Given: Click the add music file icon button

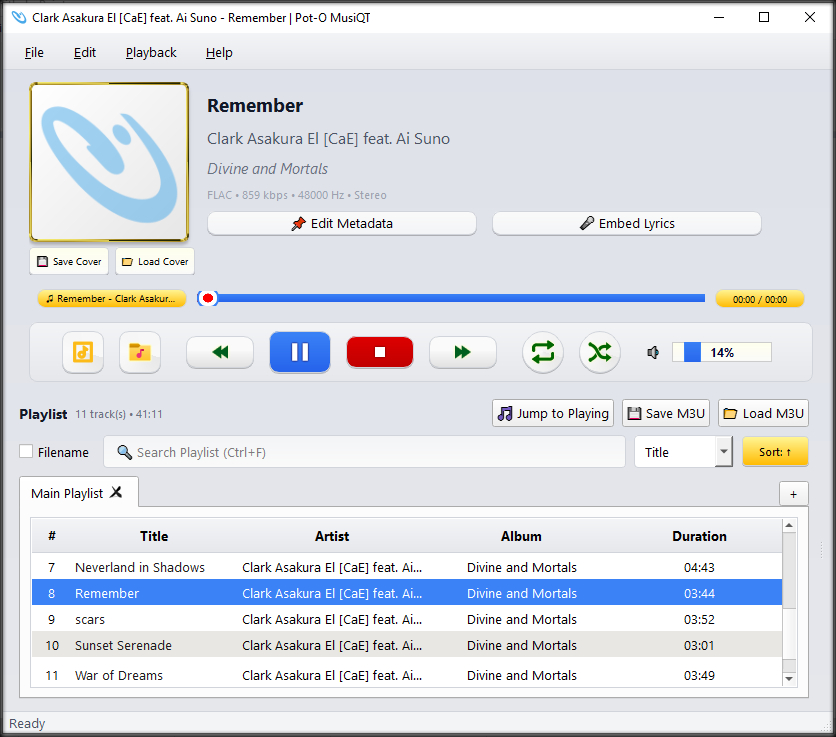Looking at the screenshot, I should [83, 352].
